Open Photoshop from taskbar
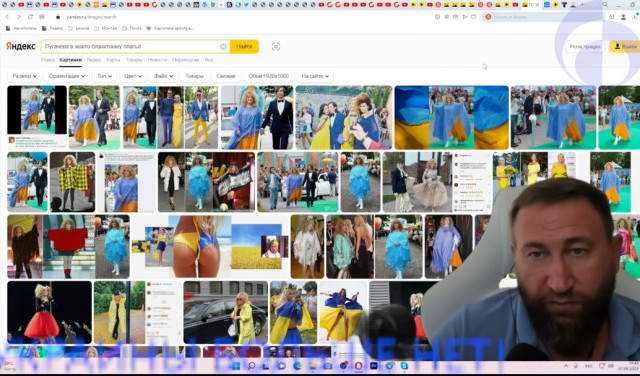Viewport: 640px width, 376px height. coord(373,365)
